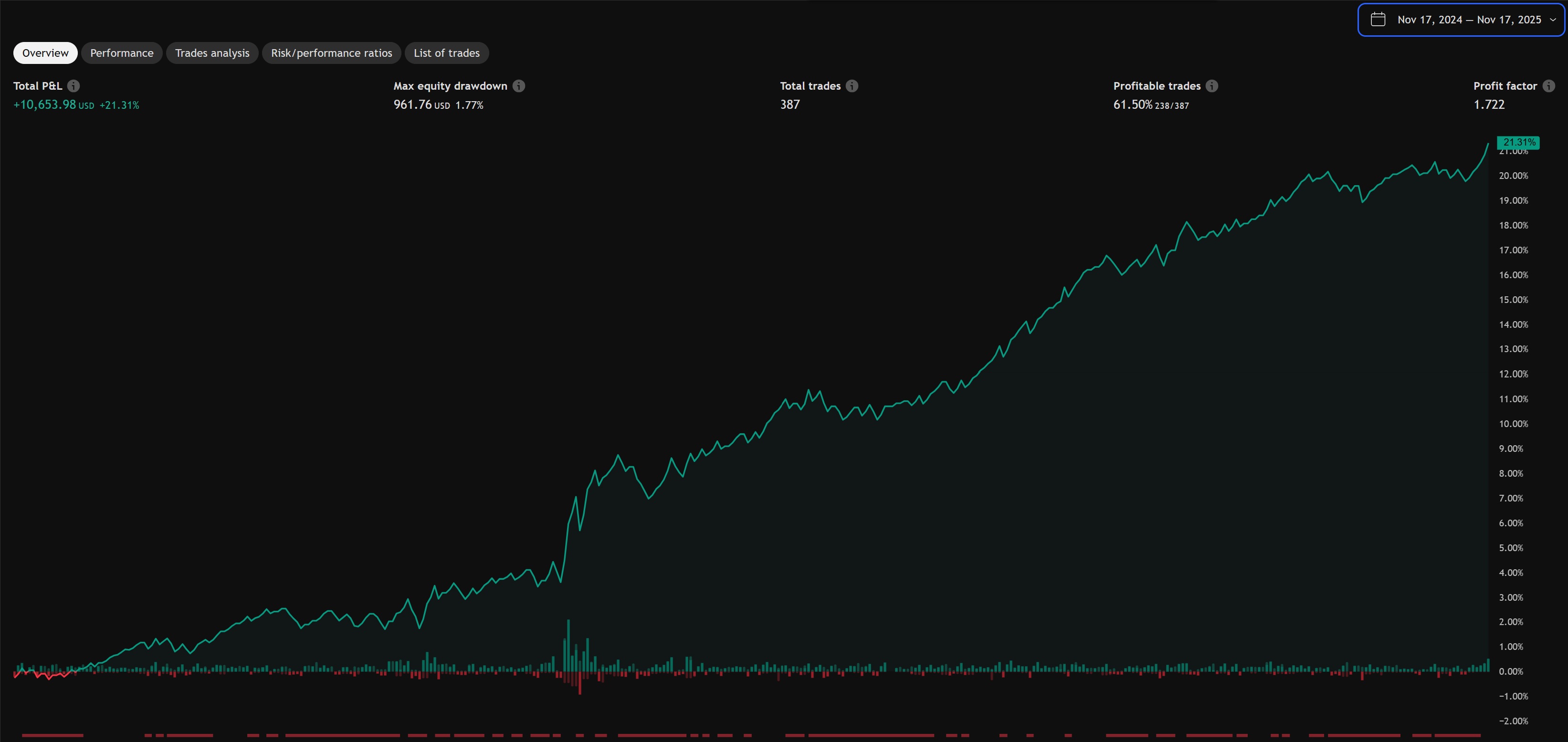
Task: Go to the List of trades tab
Action: (446, 53)
